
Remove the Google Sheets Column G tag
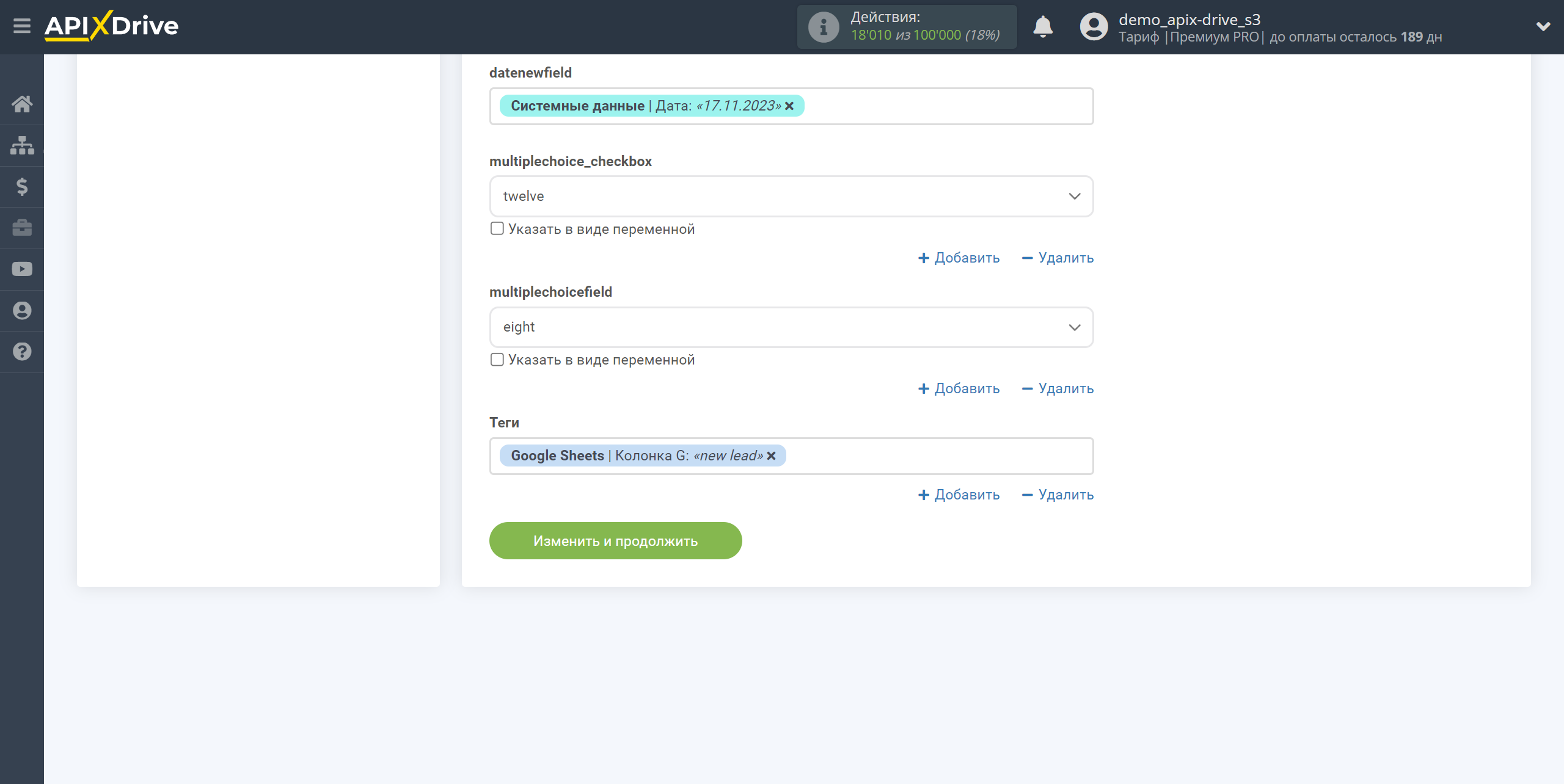[x=771, y=456]
